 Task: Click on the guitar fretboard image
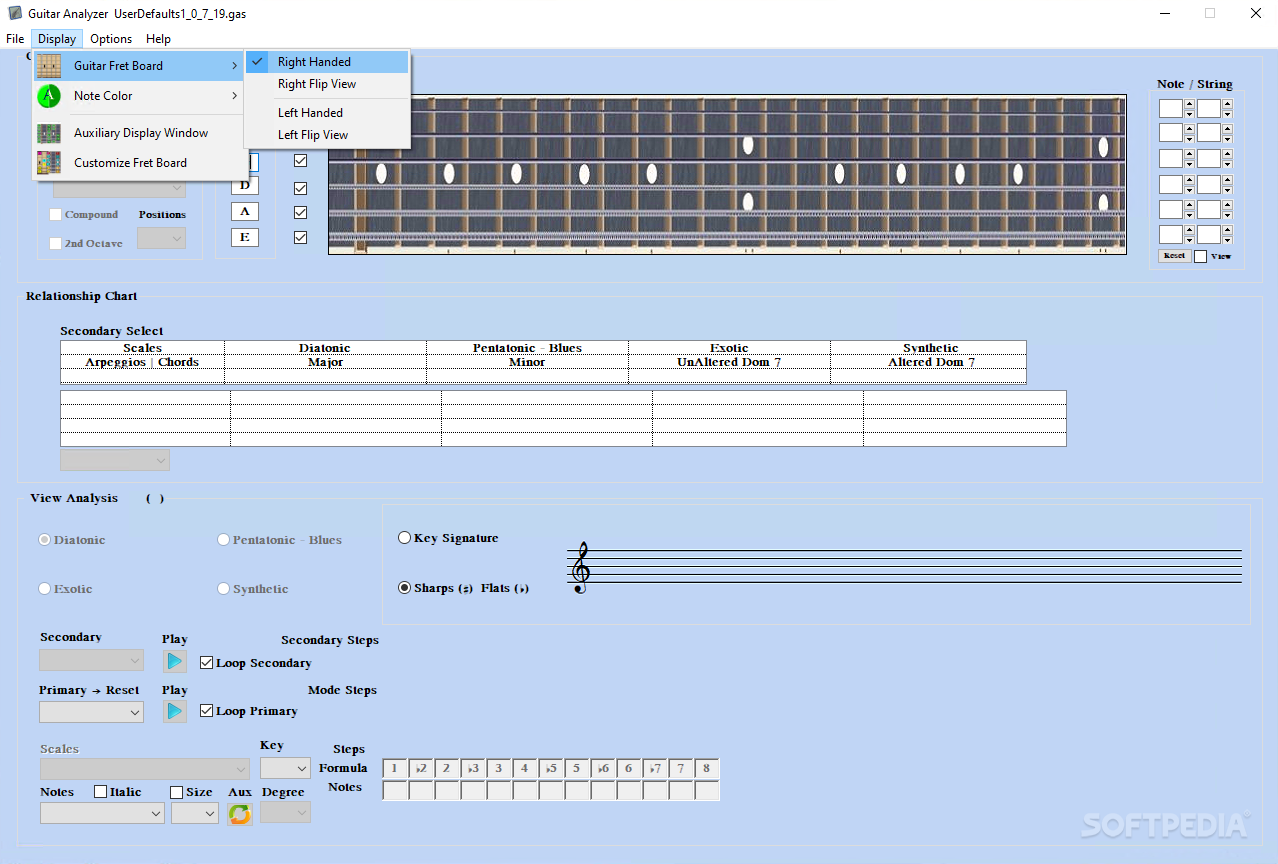coord(727,174)
